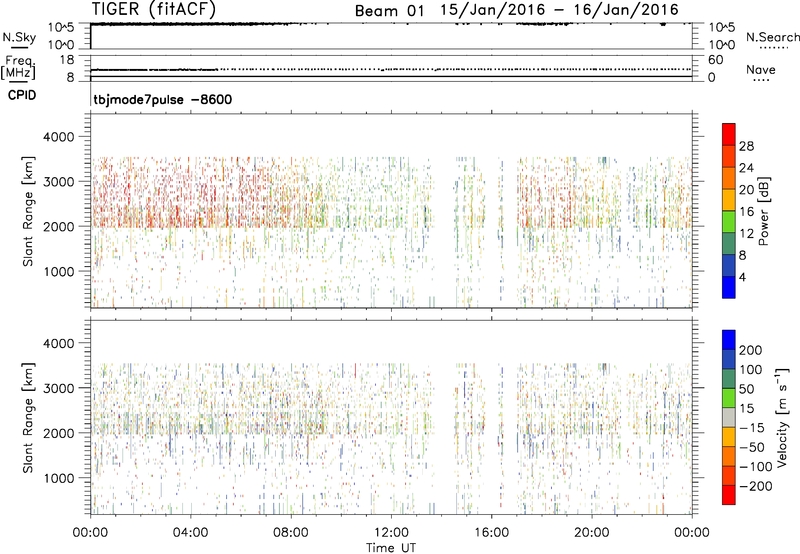Click the 'Beam 01' label
This screenshot has width=800, height=554.
(389, 11)
